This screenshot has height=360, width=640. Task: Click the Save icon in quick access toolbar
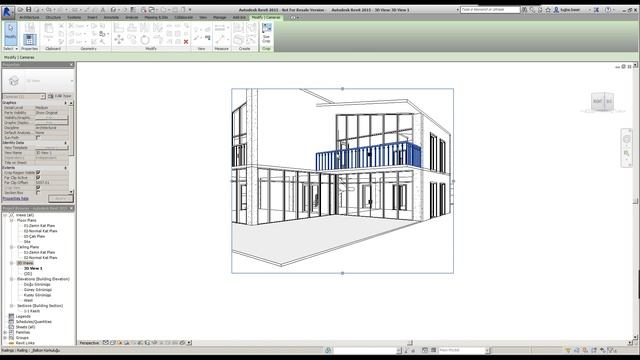click(x=28, y=10)
